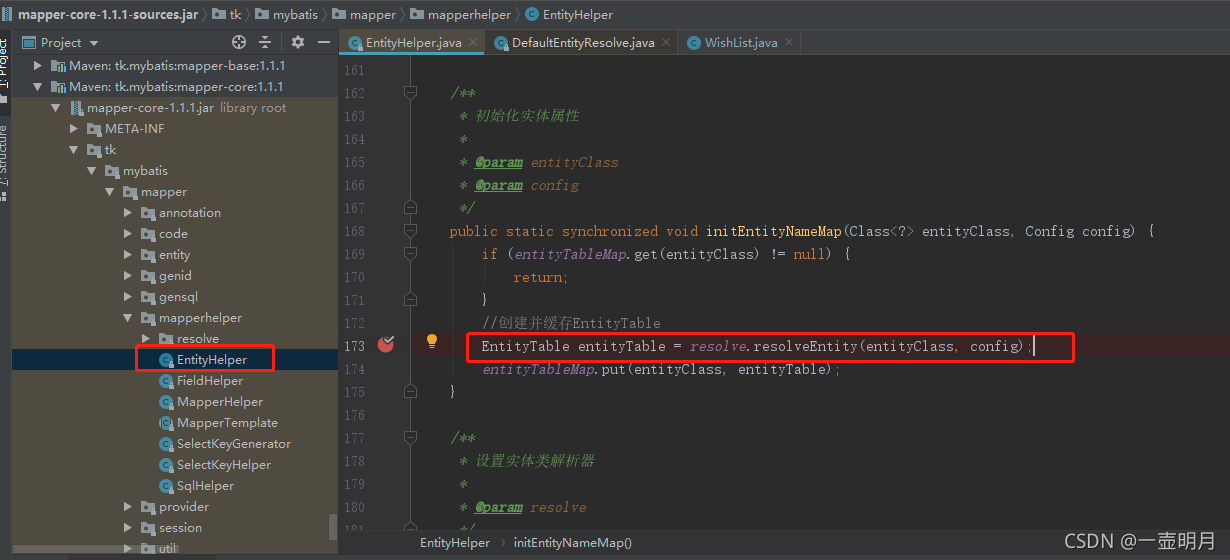The image size is (1230, 560).
Task: Click the locate/scroll-from-source target icon
Action: click(x=239, y=42)
